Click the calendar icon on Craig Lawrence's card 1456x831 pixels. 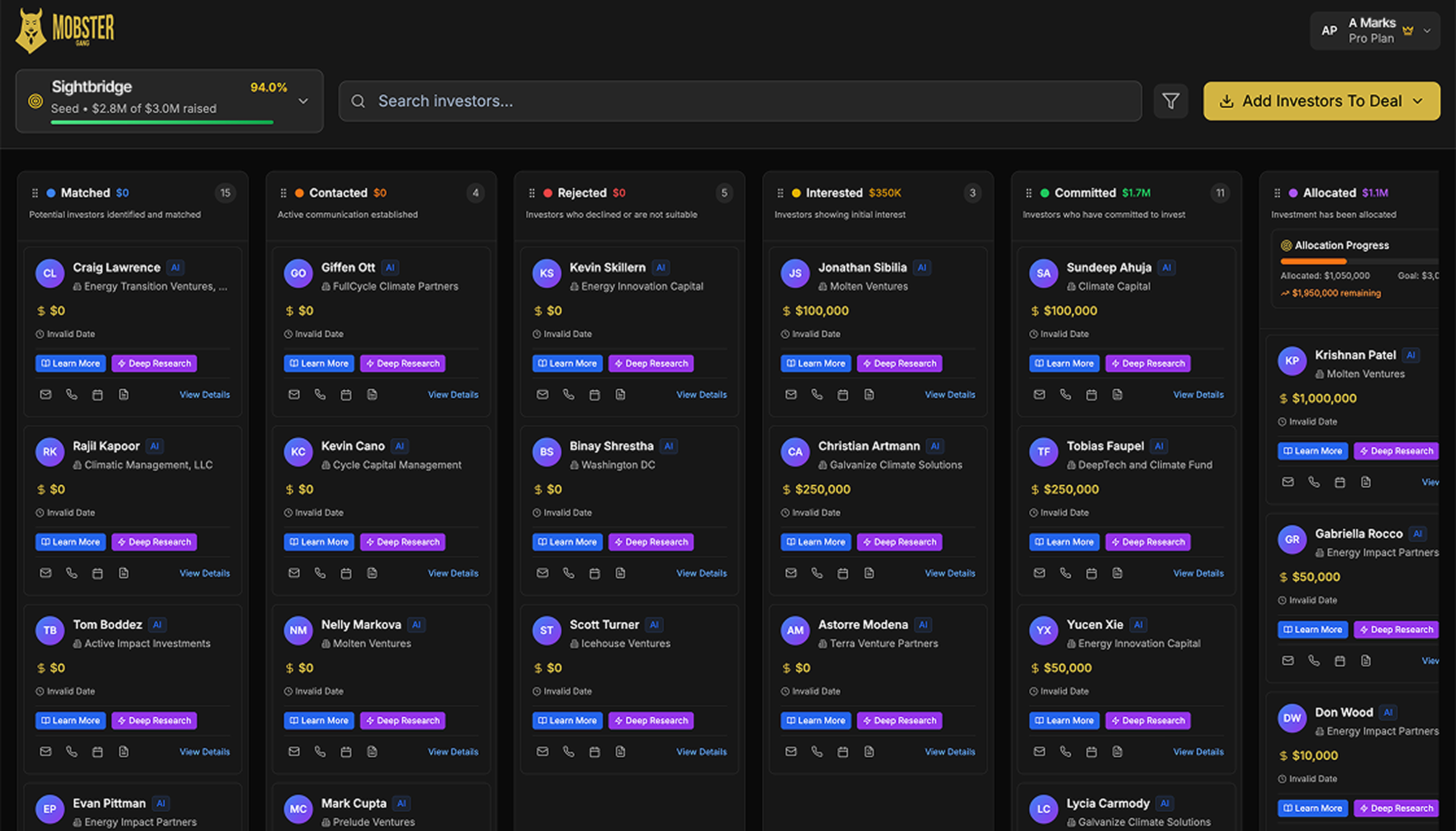tap(98, 394)
